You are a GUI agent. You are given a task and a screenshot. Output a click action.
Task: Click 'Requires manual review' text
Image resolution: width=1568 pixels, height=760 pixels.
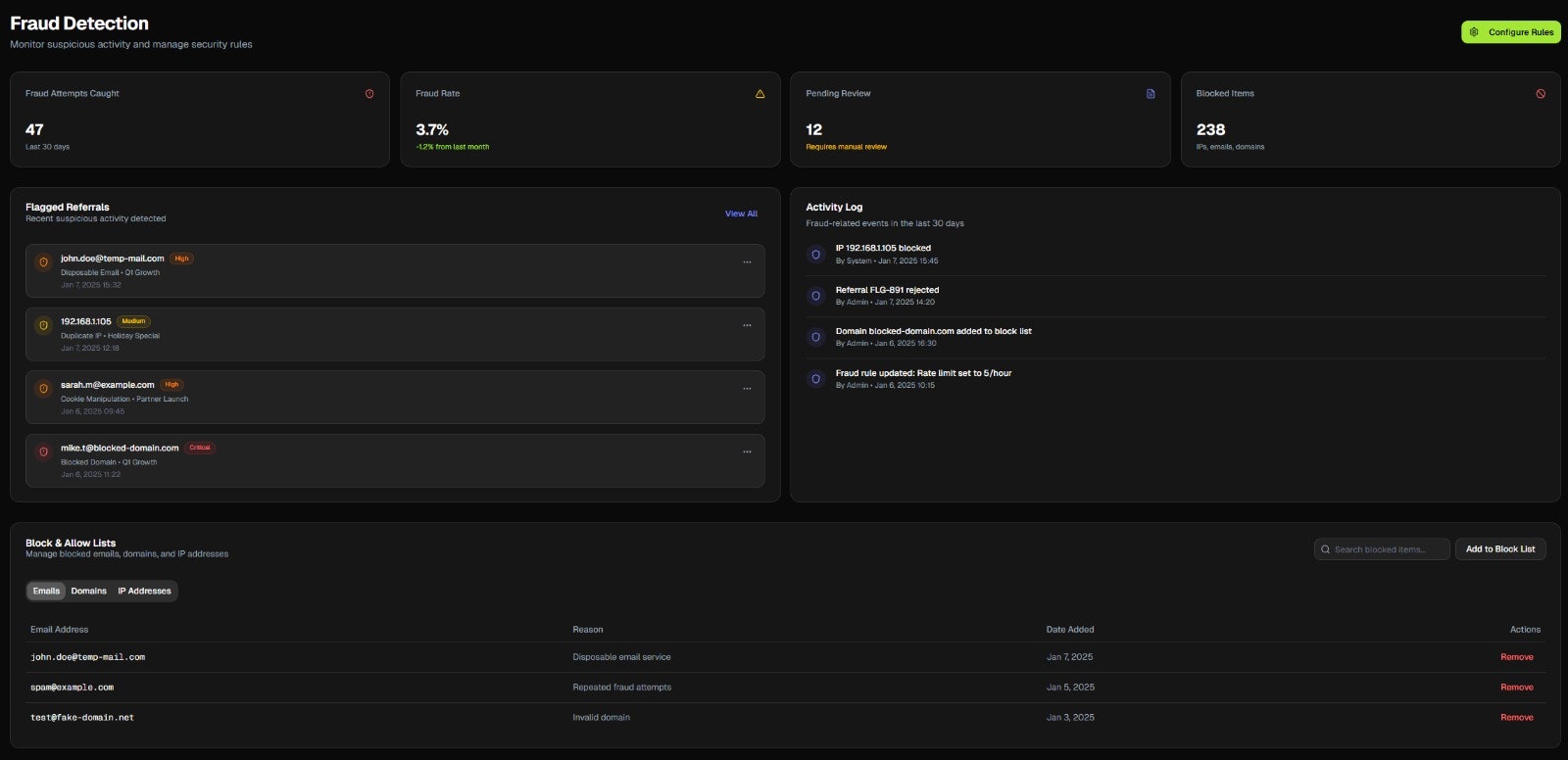[x=846, y=147]
